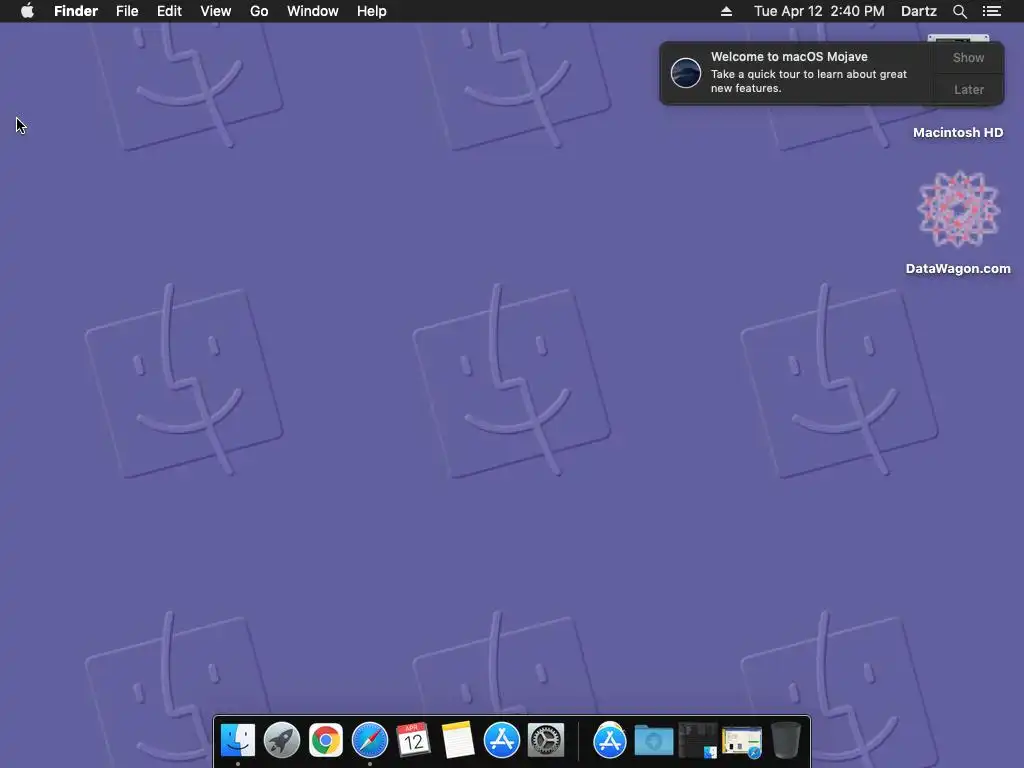This screenshot has width=1024, height=768.
Task: Open the Dartz user menu
Action: pos(918,11)
